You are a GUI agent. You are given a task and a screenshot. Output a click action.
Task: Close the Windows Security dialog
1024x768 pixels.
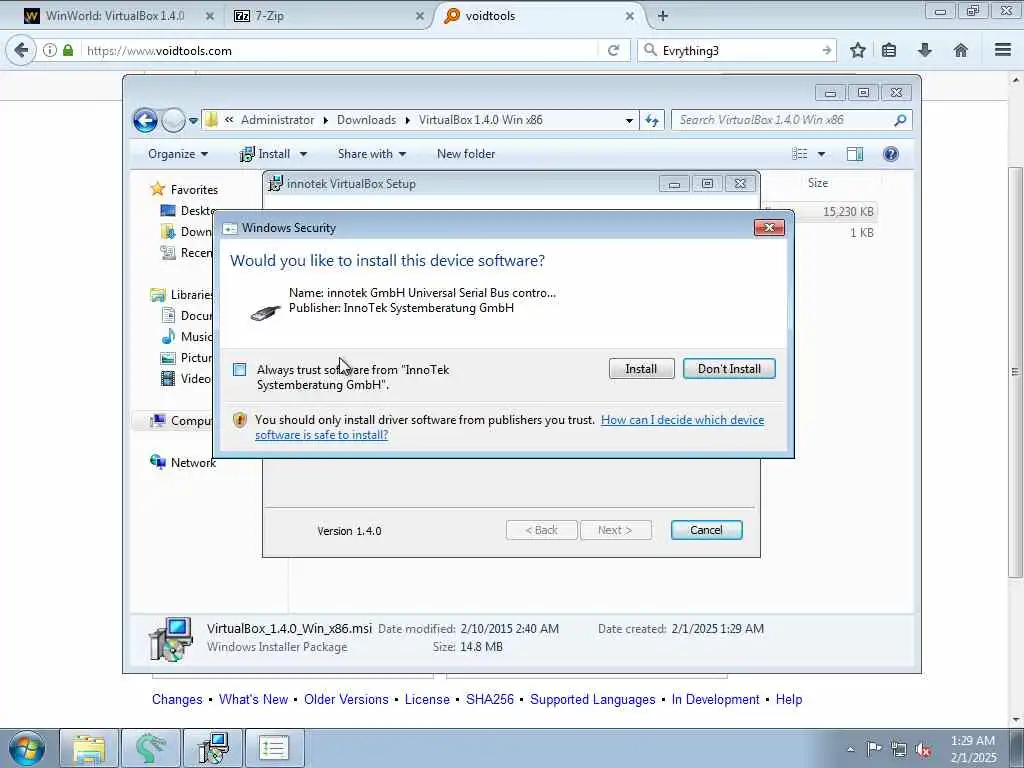tap(769, 227)
